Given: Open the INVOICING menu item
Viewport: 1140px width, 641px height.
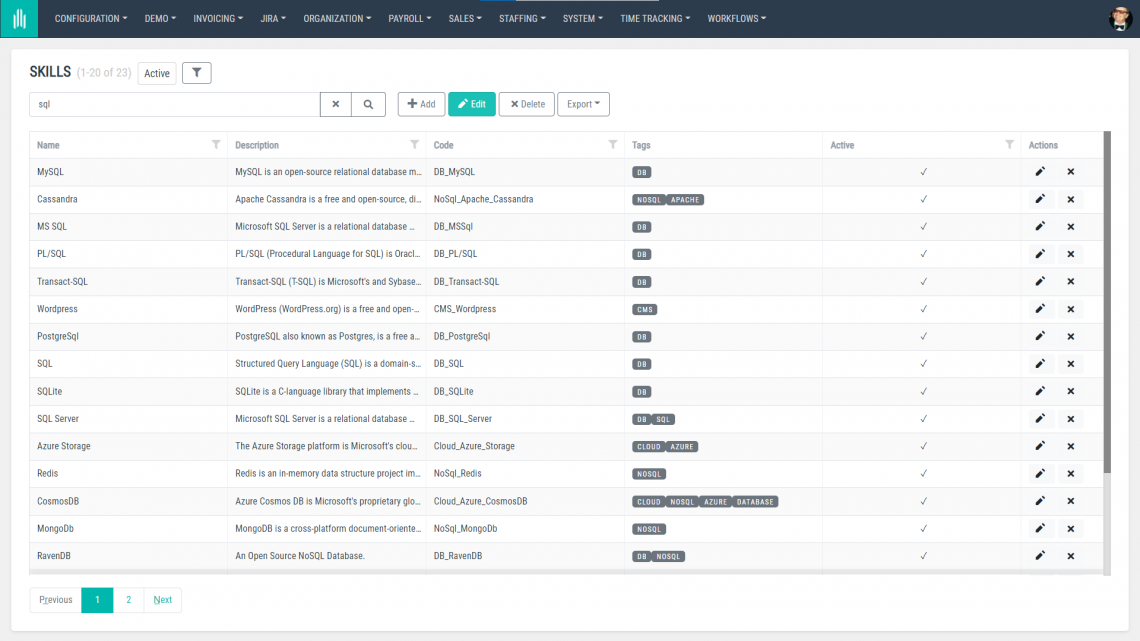Looking at the screenshot, I should pyautogui.click(x=218, y=18).
